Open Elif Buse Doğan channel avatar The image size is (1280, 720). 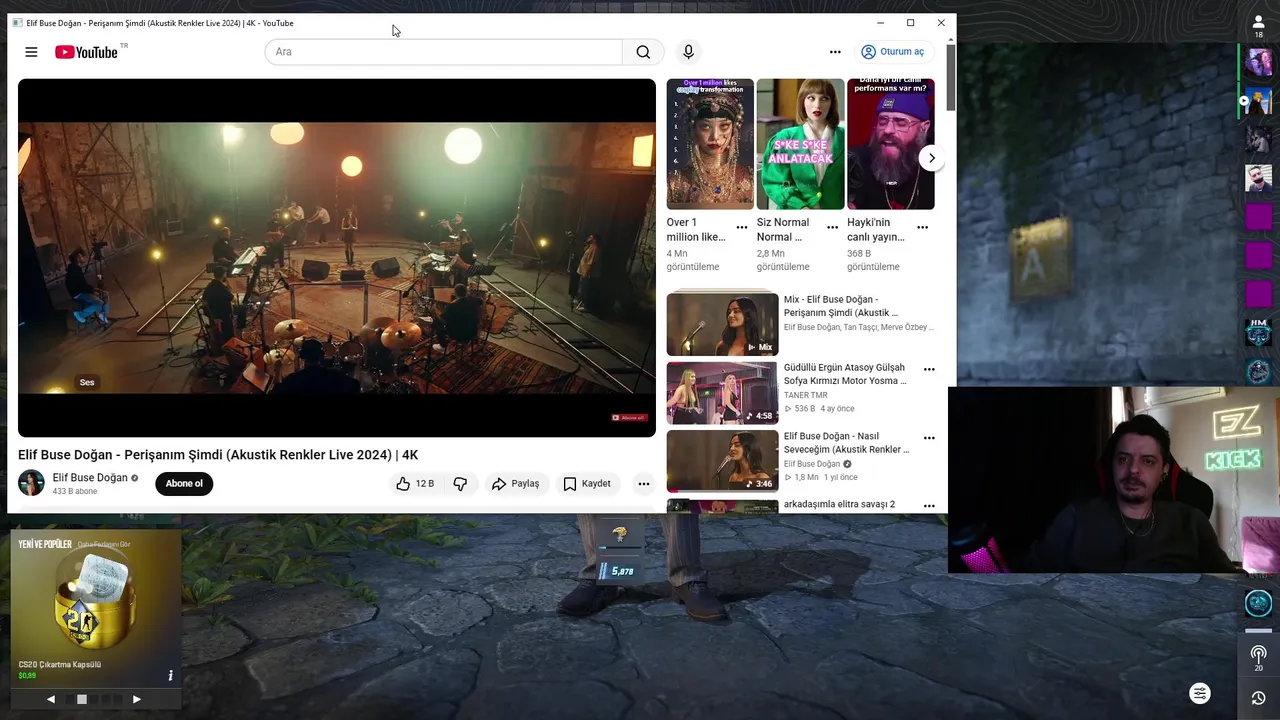click(31, 483)
